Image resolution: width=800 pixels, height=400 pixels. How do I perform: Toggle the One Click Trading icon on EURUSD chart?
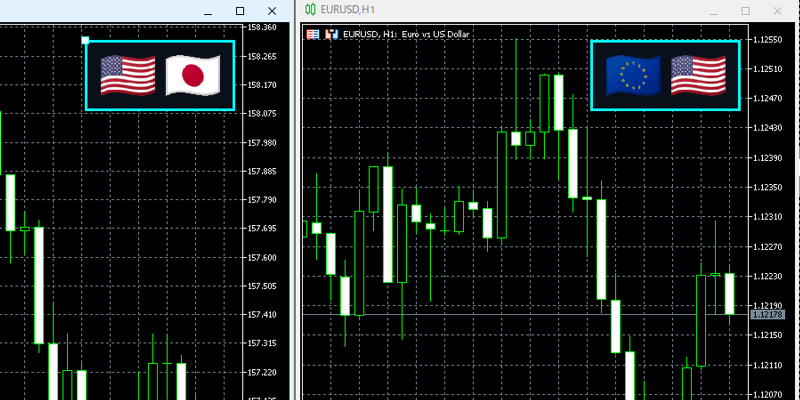coord(332,34)
